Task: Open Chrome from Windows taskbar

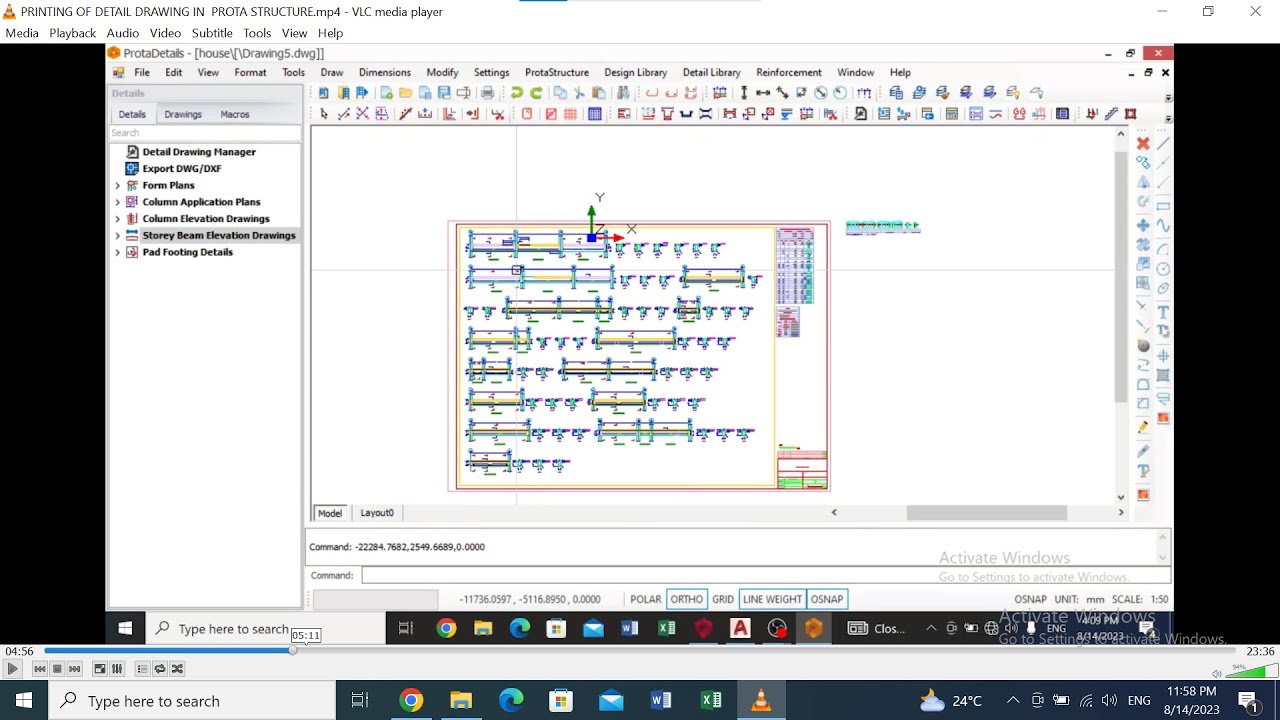Action: (411, 701)
